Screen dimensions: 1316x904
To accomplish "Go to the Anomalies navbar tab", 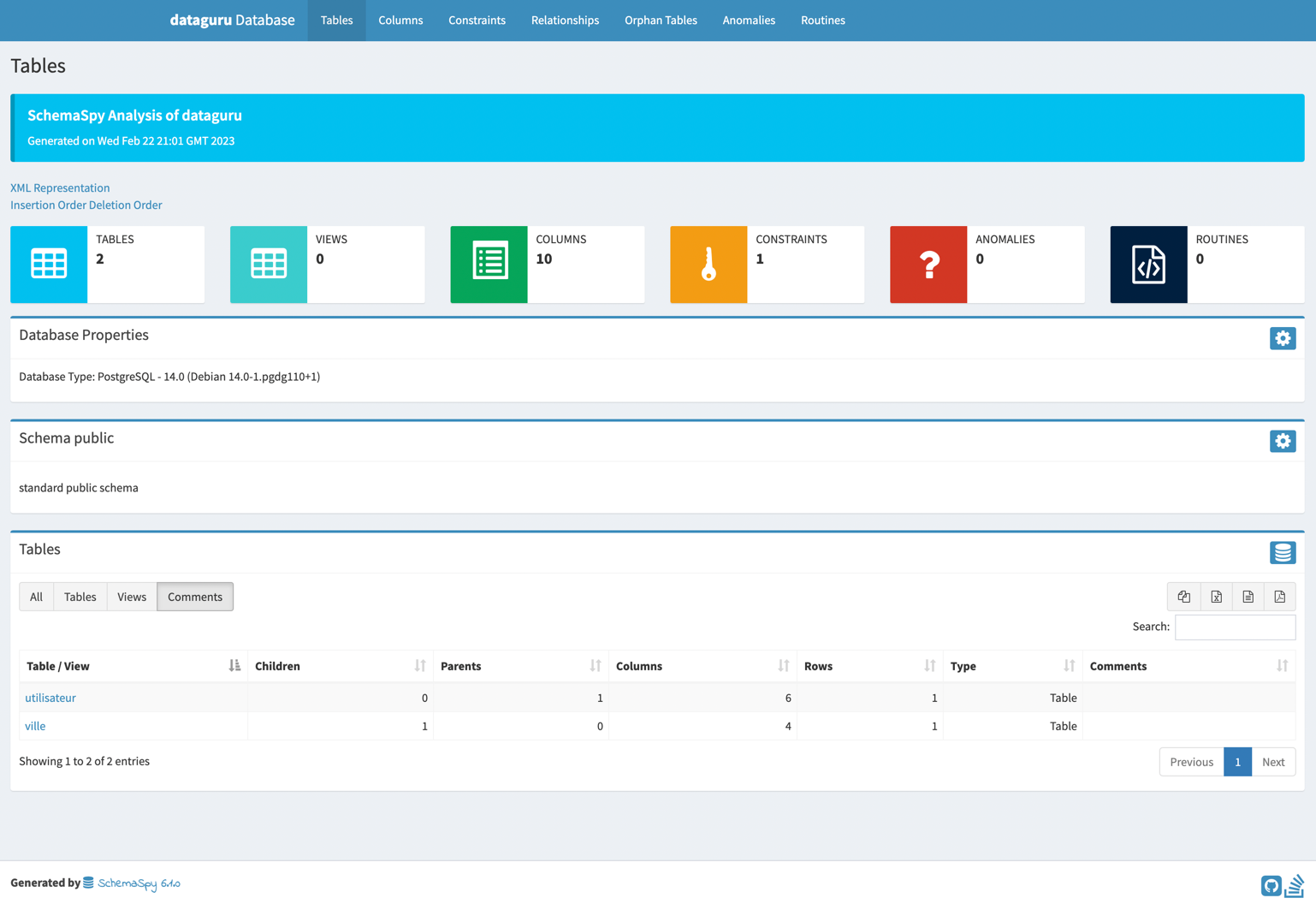I will [x=749, y=21].
